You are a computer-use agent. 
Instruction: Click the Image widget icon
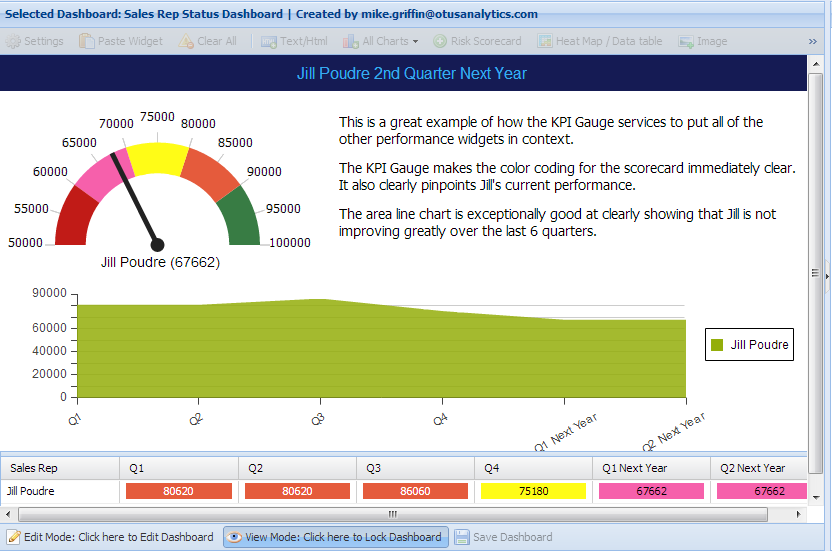(x=686, y=41)
